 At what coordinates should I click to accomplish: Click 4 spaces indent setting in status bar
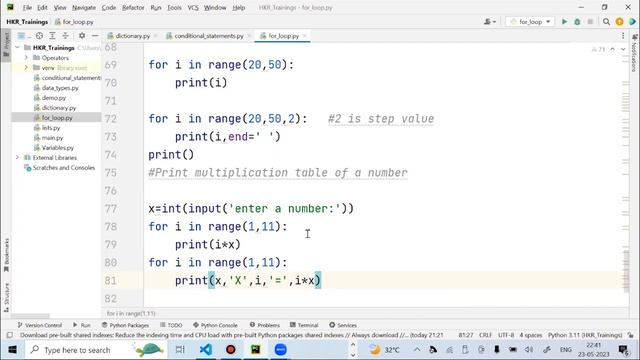531,335
